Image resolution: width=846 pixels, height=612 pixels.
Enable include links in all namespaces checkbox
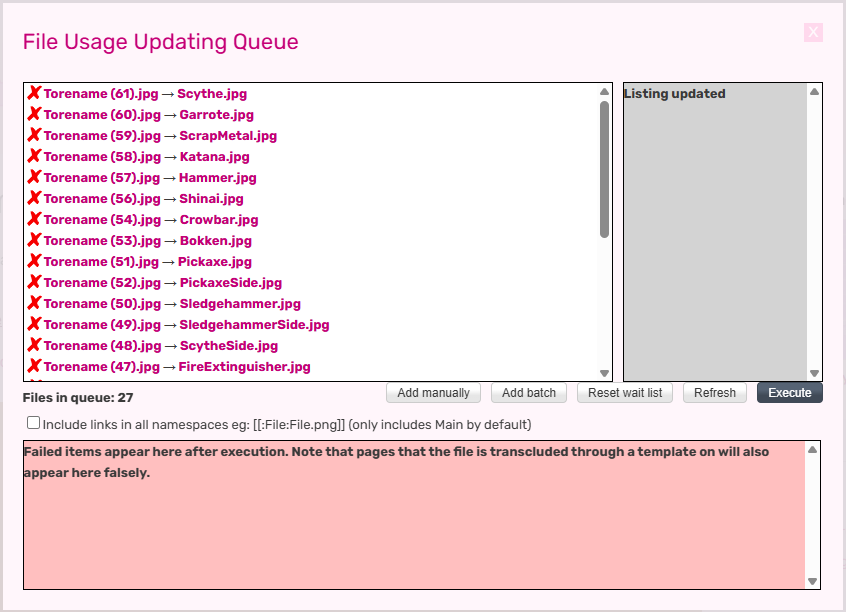(x=33, y=423)
